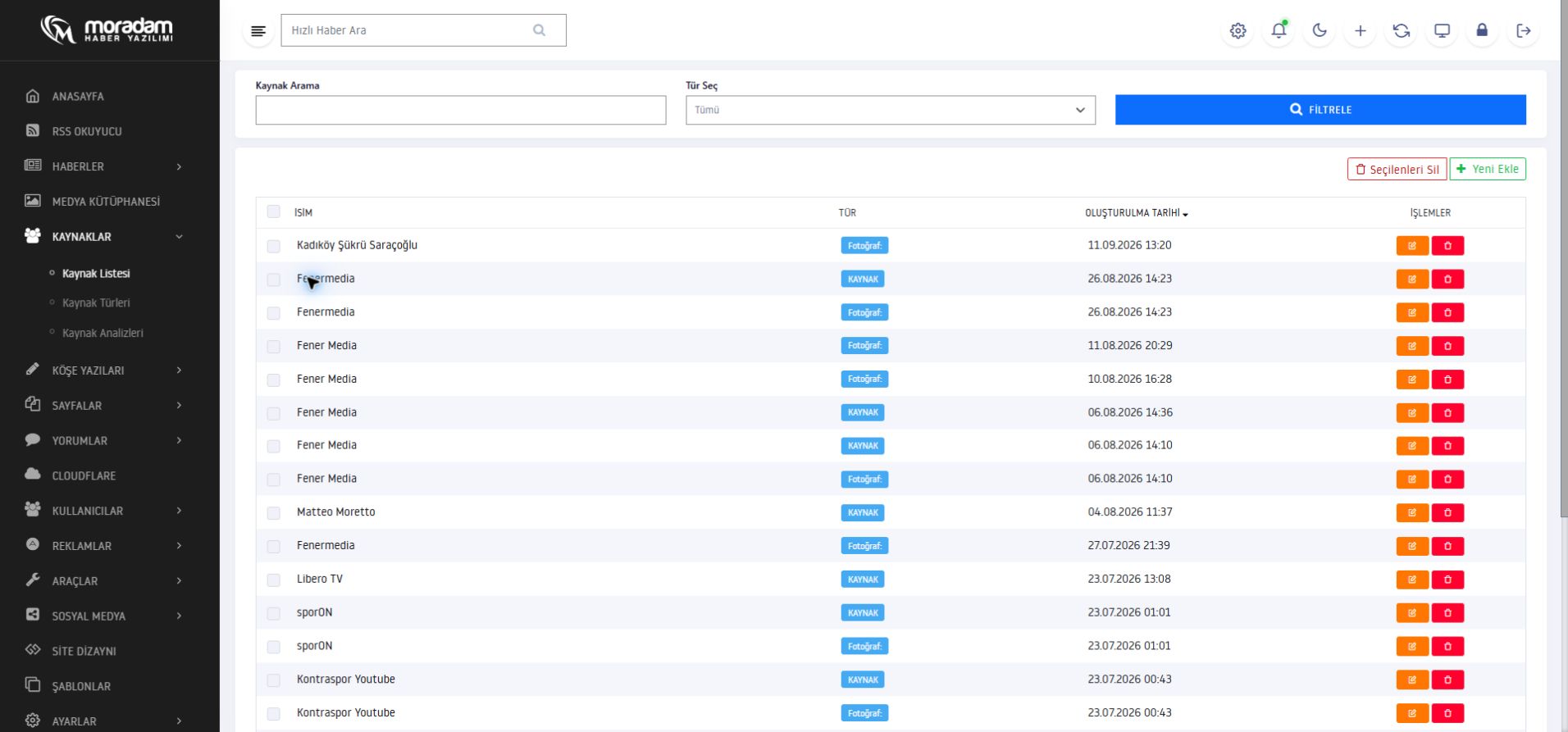Delete the Libero TV source
The height and width of the screenshot is (732, 1568).
1447,580
